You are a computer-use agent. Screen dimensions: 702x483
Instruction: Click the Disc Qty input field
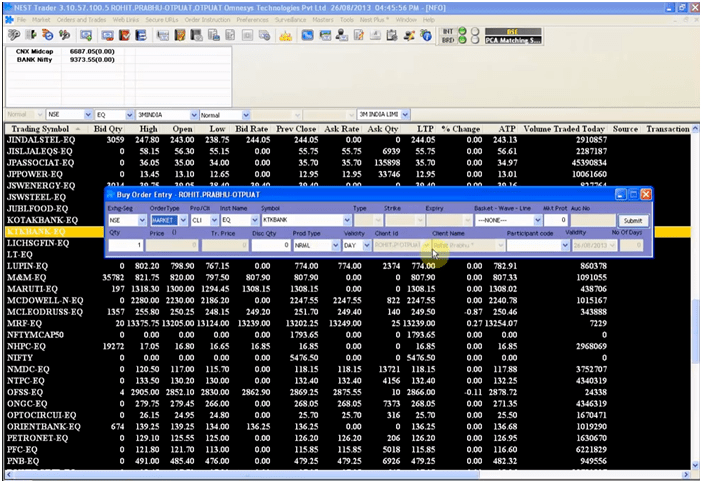tap(271, 245)
